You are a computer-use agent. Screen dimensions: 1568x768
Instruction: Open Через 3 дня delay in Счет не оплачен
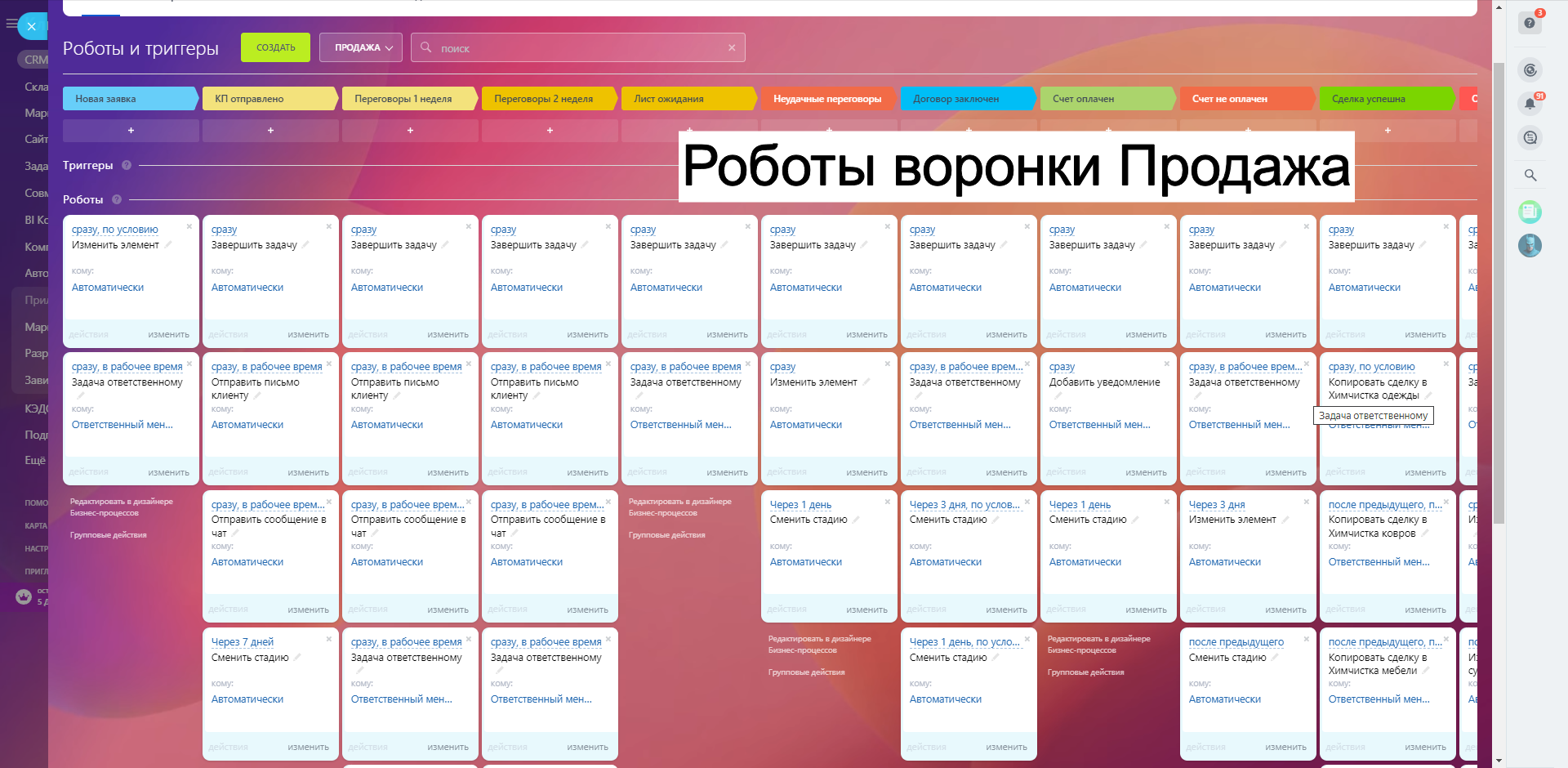tap(1217, 505)
